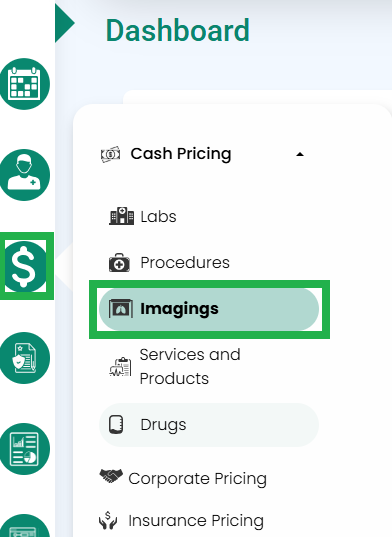The width and height of the screenshot is (392, 537).
Task: Open Corporate Pricing link
Action: (197, 478)
